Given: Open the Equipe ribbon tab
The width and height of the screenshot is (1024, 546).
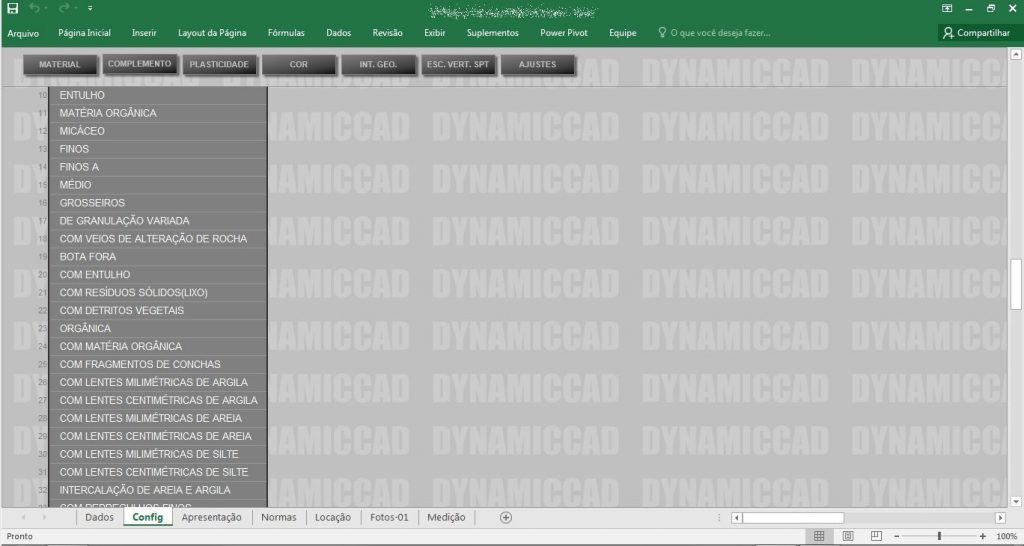Looking at the screenshot, I should point(622,33).
